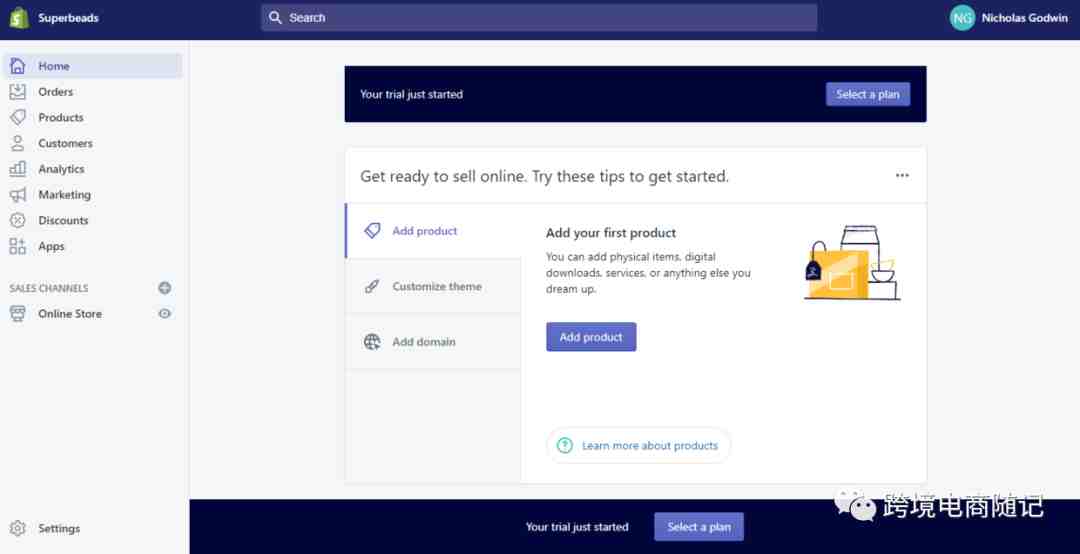View online store via eye icon

[165, 314]
